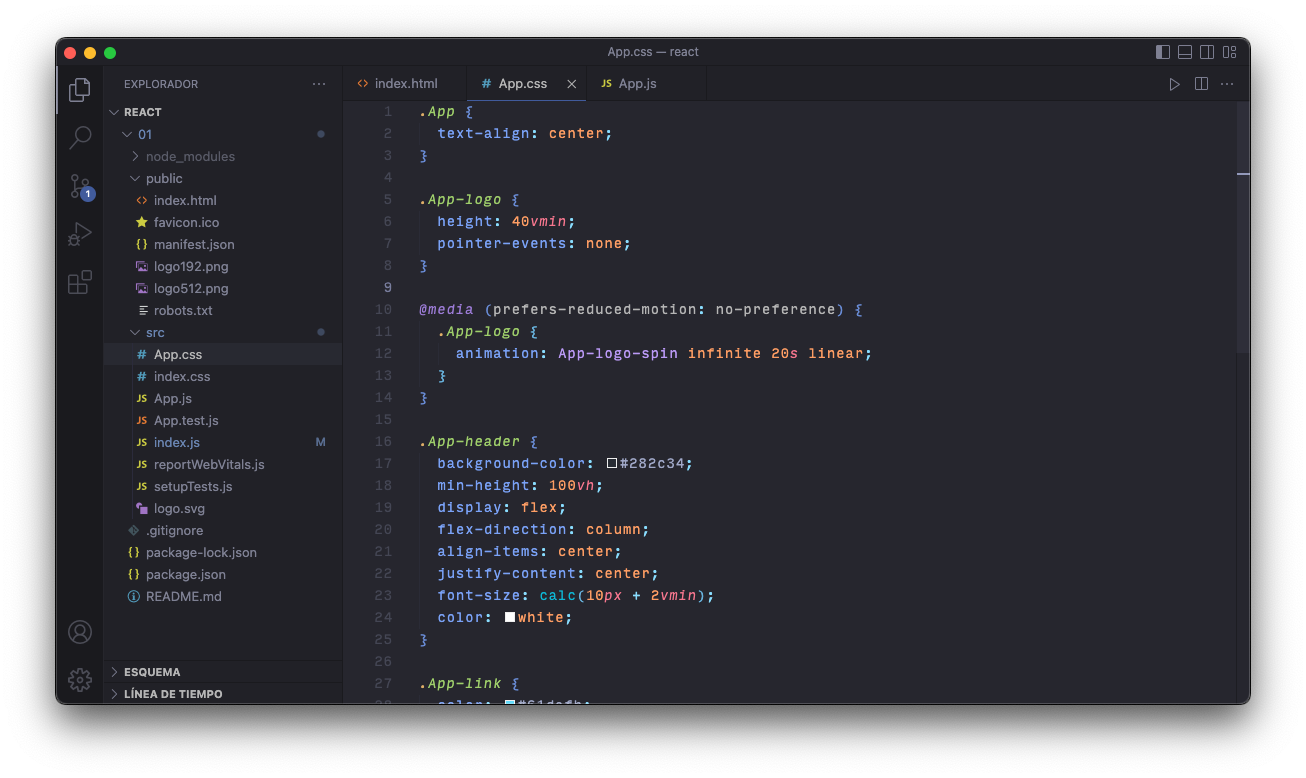
Task: Open App.js in the src folder
Action: click(x=223, y=398)
